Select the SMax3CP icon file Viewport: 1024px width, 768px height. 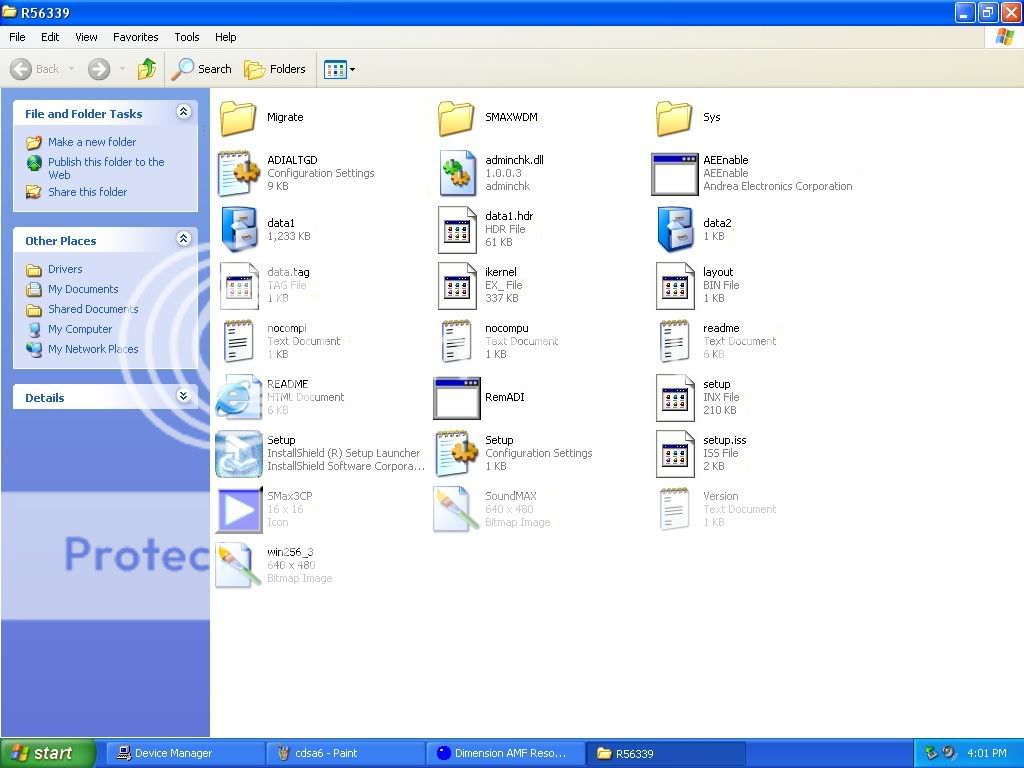point(239,509)
